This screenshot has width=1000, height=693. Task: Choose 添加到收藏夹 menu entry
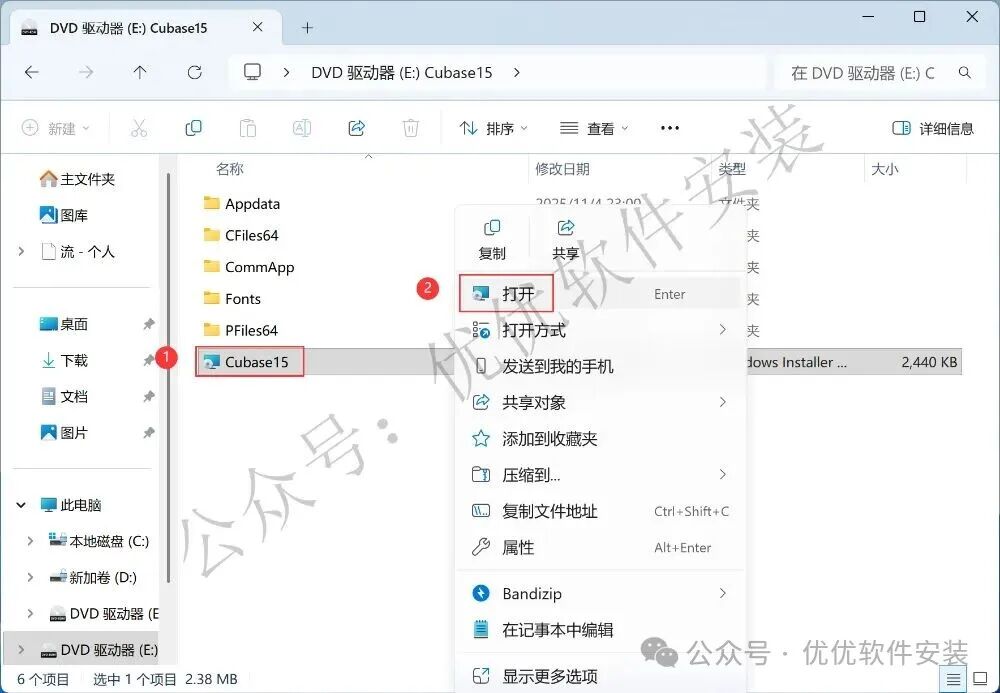[x=600, y=439]
